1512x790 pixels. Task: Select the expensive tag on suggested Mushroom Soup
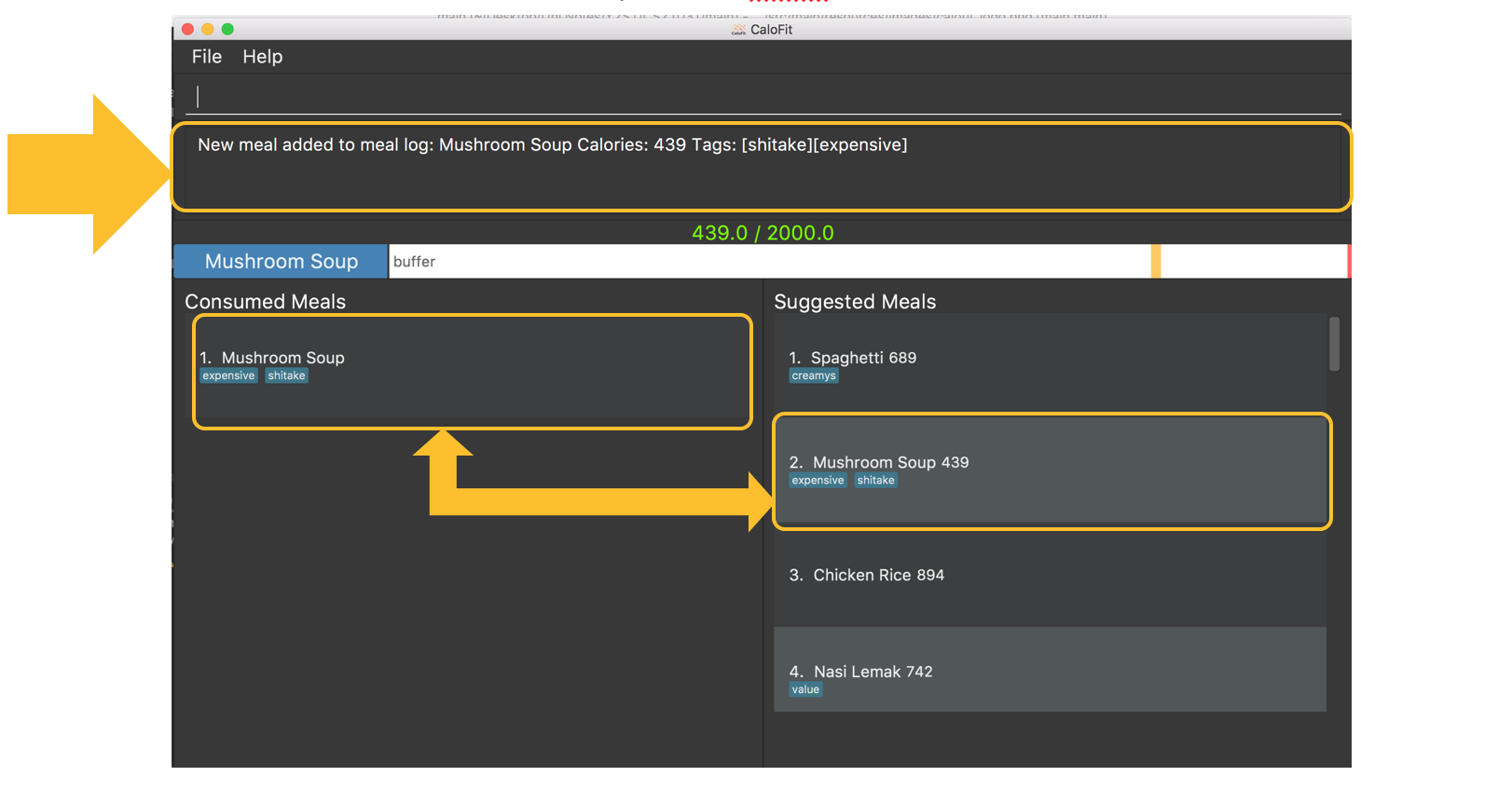pyautogui.click(x=818, y=481)
